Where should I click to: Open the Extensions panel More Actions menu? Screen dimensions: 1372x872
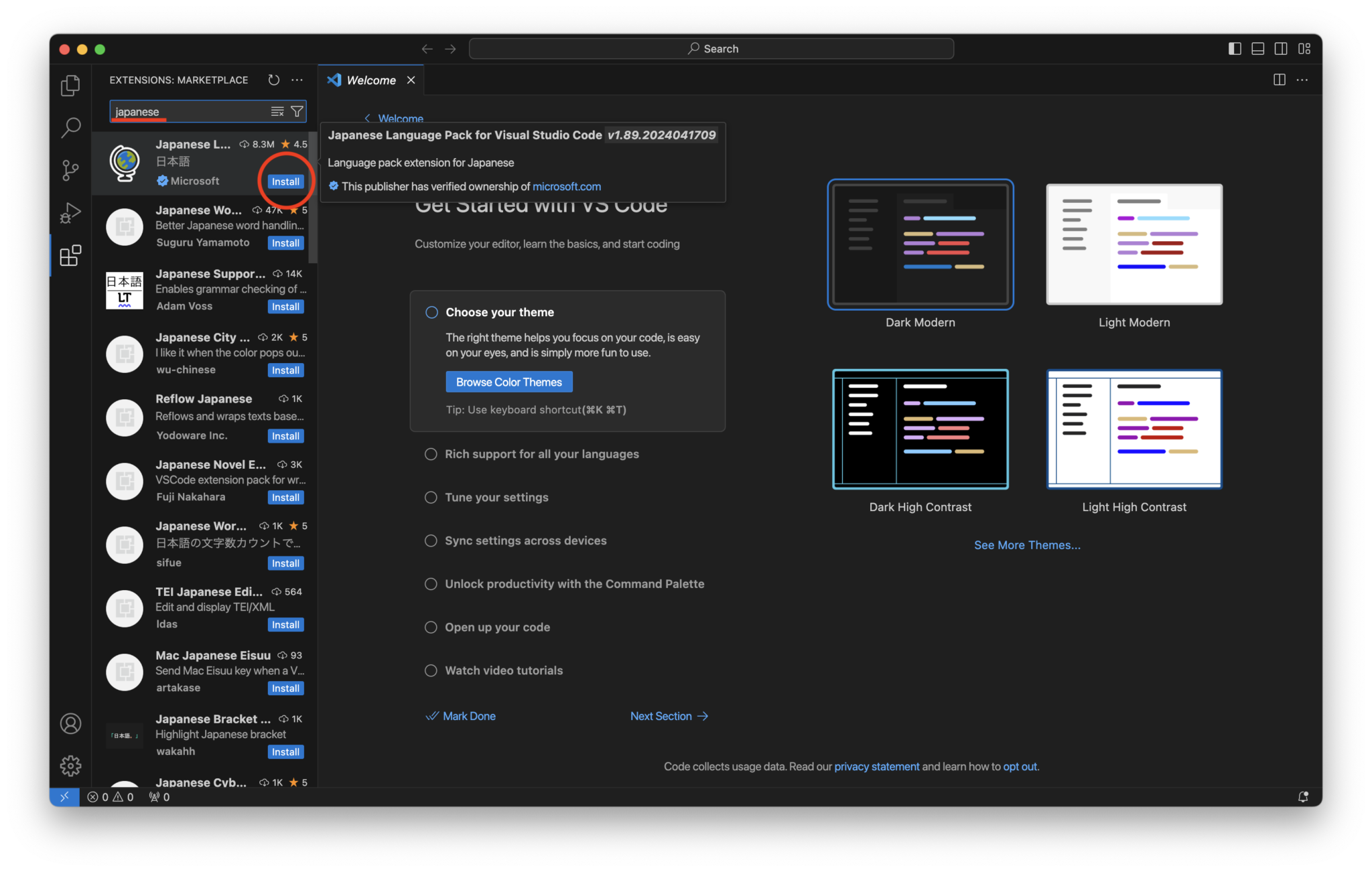297,80
